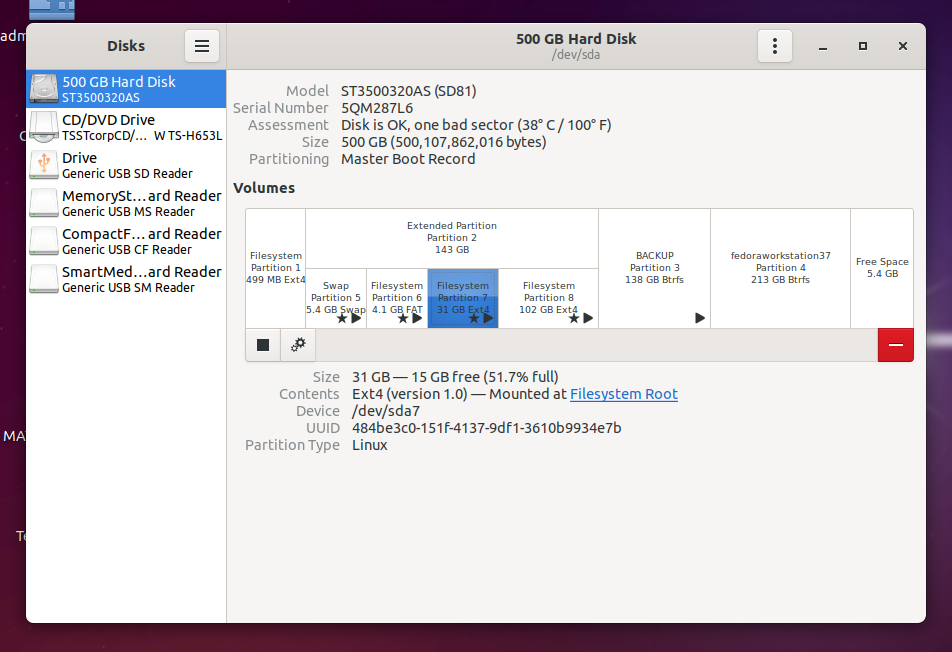Click the blue desktop icon at top-left
Screen dimensions: 952x652
pos(52,9)
